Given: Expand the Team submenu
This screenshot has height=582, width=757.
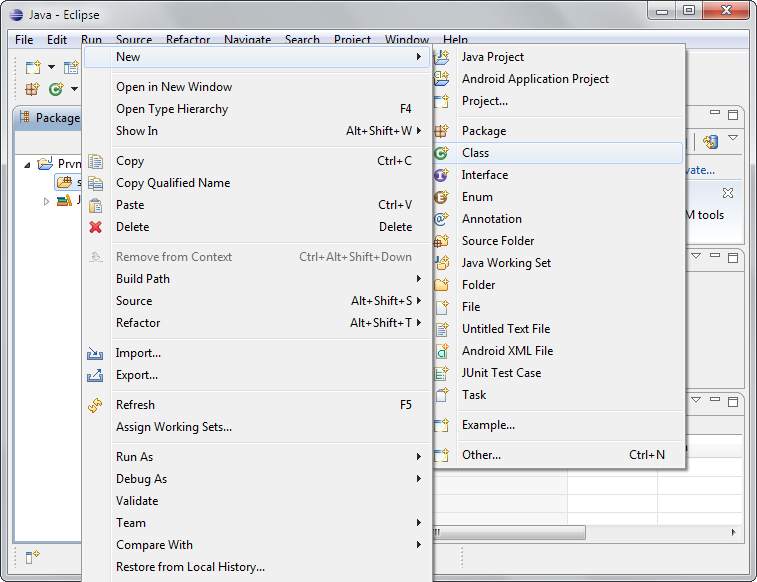Looking at the screenshot, I should coord(419,523).
